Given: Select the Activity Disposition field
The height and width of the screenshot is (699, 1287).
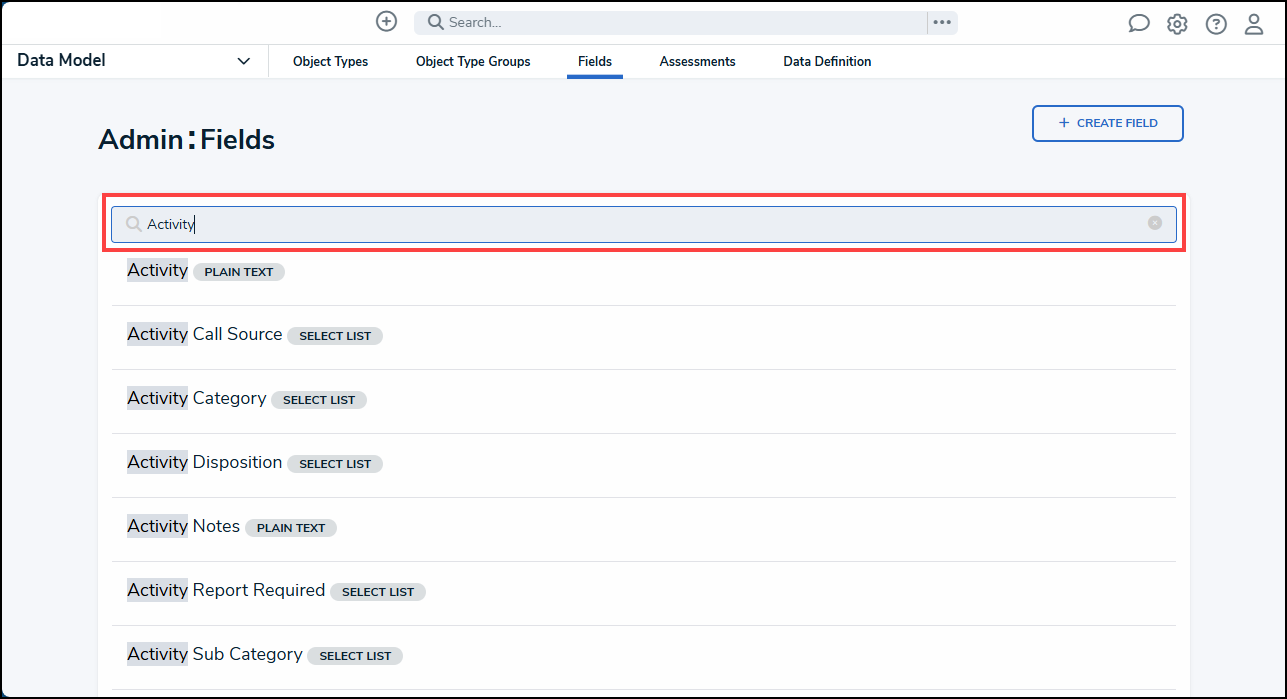Looking at the screenshot, I should (x=205, y=463).
